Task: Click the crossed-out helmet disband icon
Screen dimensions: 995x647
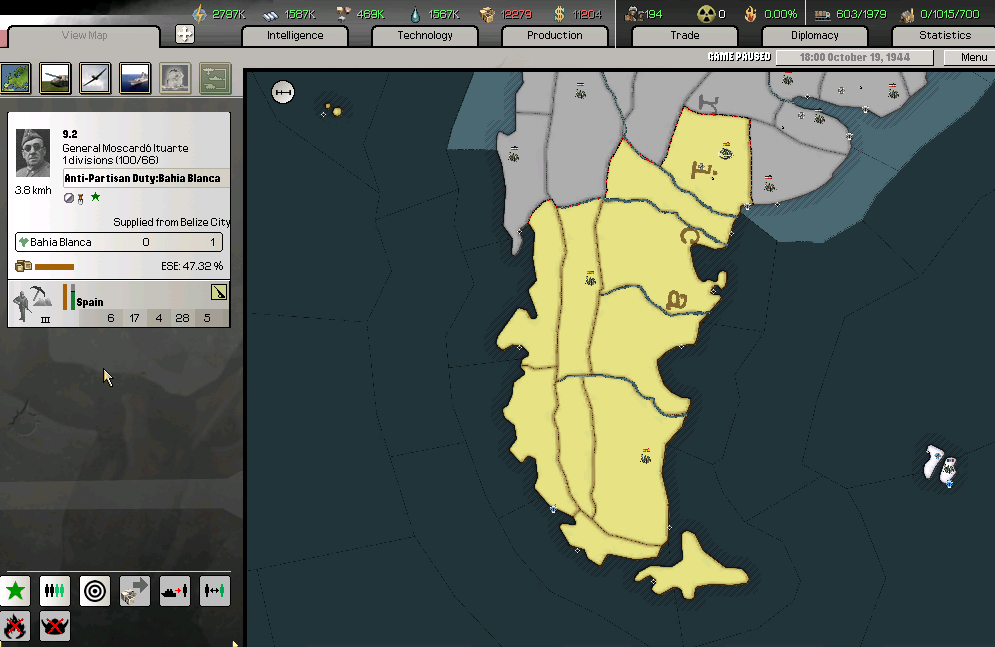Action: [55, 627]
